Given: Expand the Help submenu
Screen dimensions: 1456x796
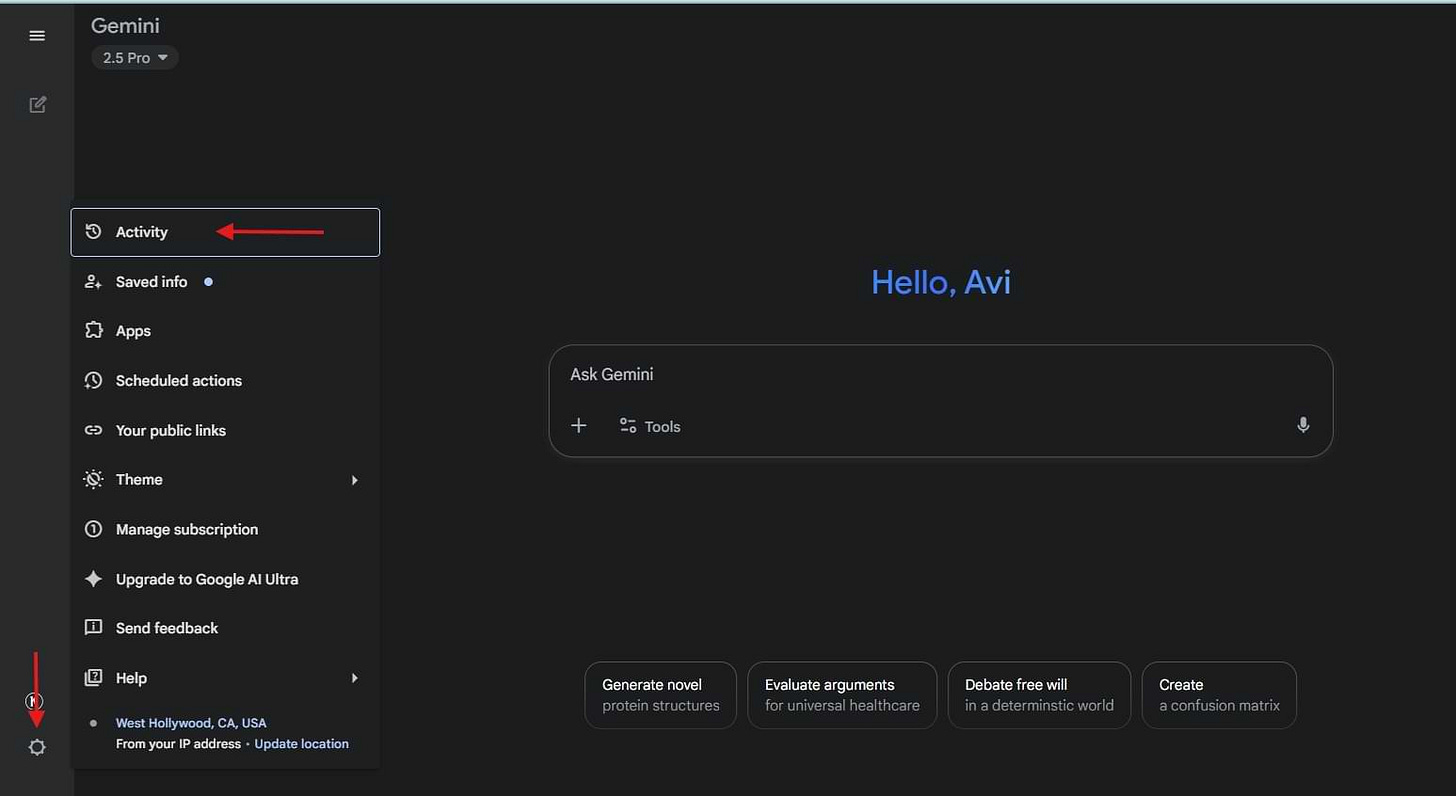Looking at the screenshot, I should [129, 677].
